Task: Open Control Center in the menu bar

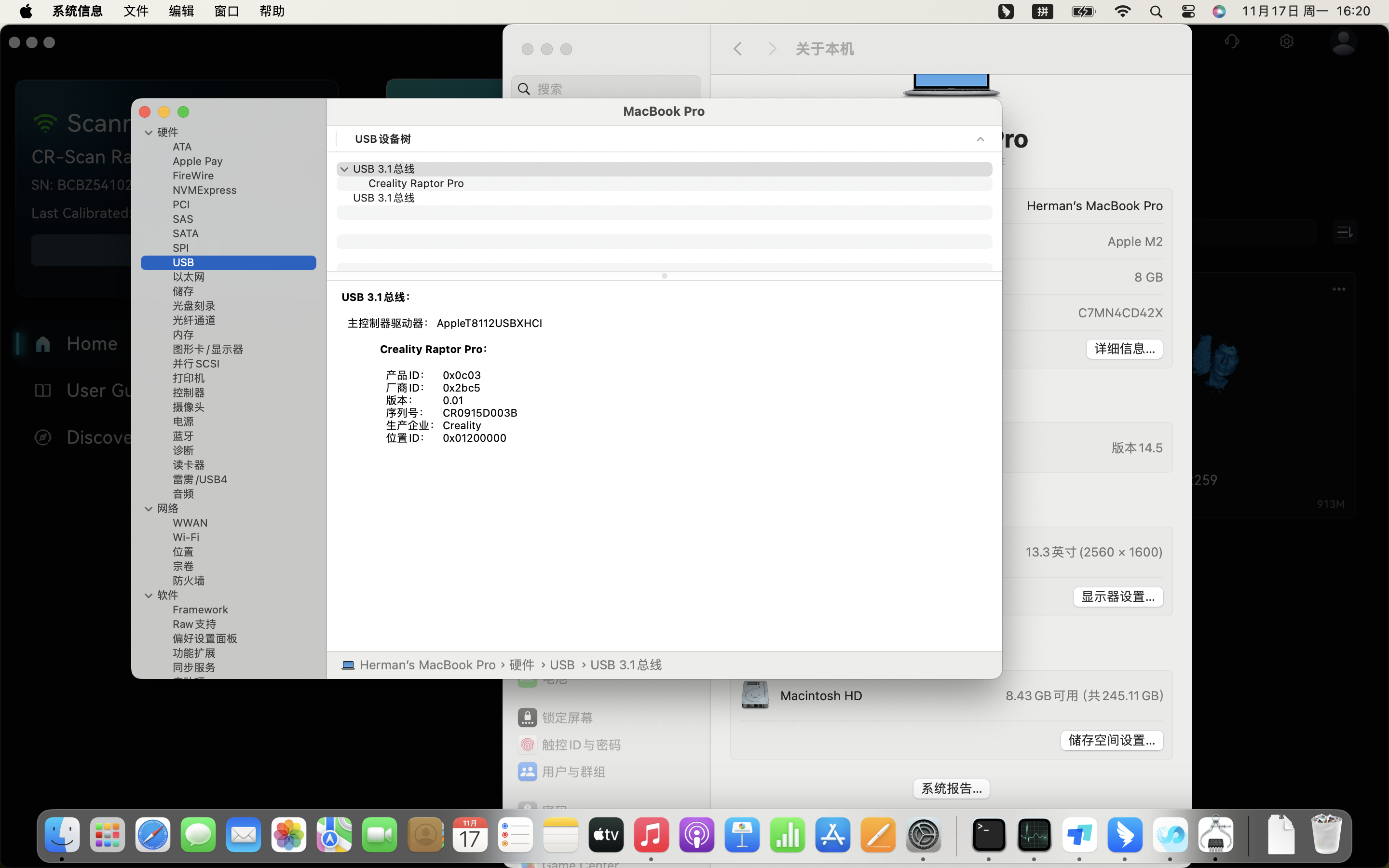Action: tap(1188, 12)
